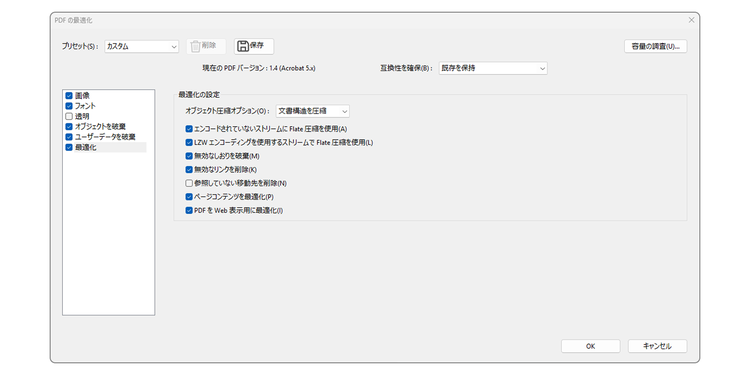Click the 現在の PDF バージョン text

coord(259,68)
